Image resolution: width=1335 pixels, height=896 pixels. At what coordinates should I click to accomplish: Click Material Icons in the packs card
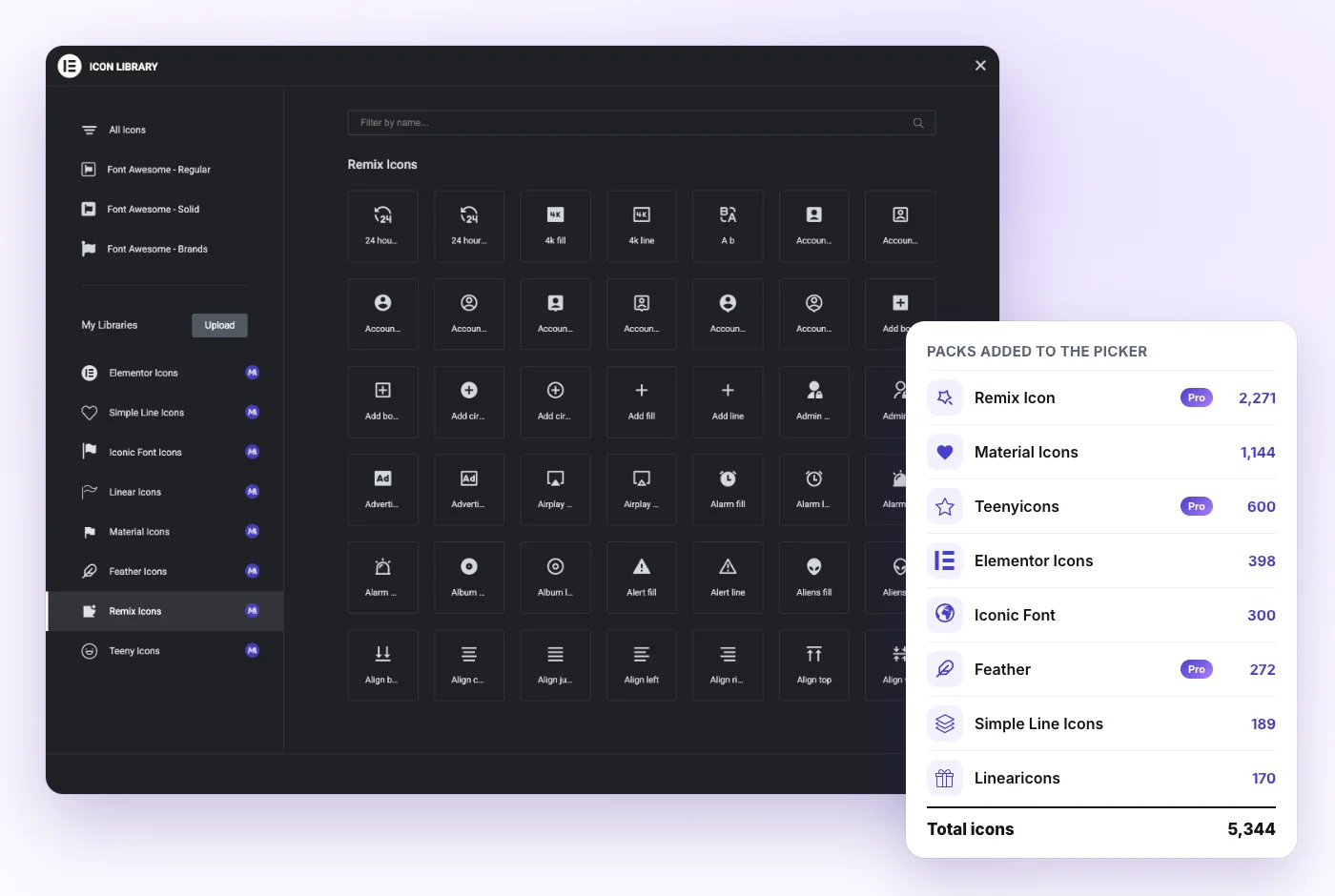[1101, 452]
